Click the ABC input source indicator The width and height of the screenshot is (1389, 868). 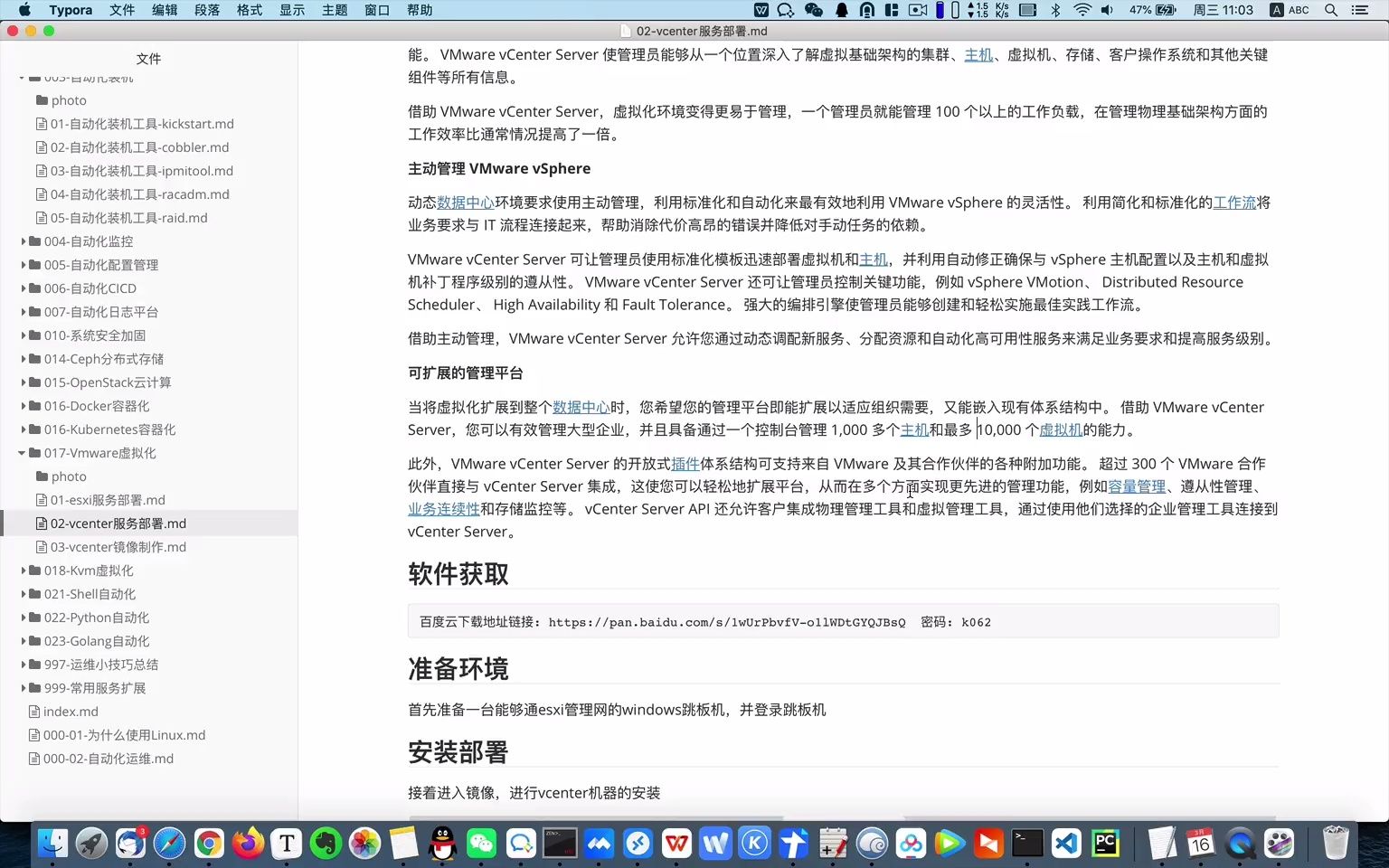[1290, 10]
